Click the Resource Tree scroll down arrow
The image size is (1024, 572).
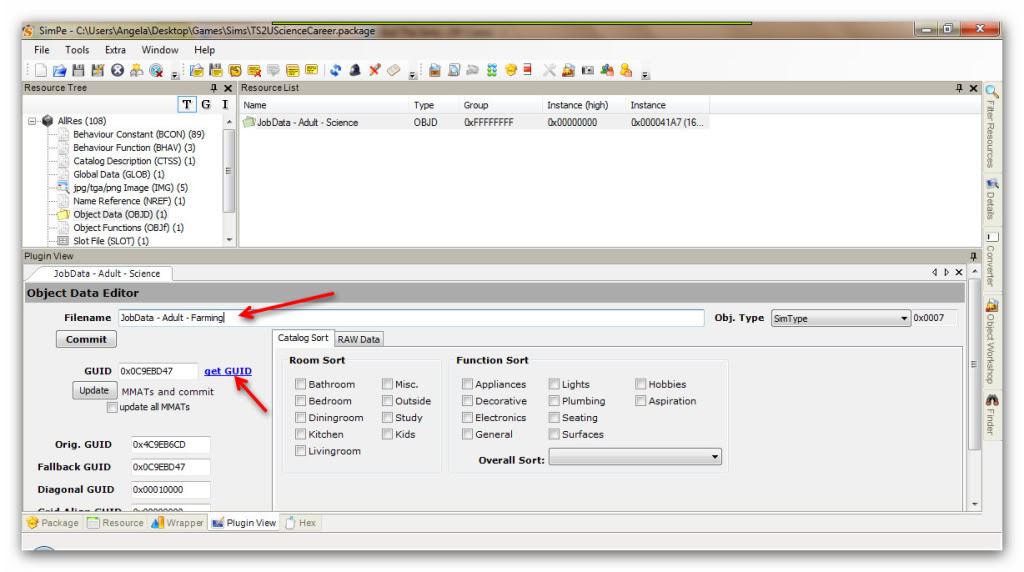[x=229, y=240]
